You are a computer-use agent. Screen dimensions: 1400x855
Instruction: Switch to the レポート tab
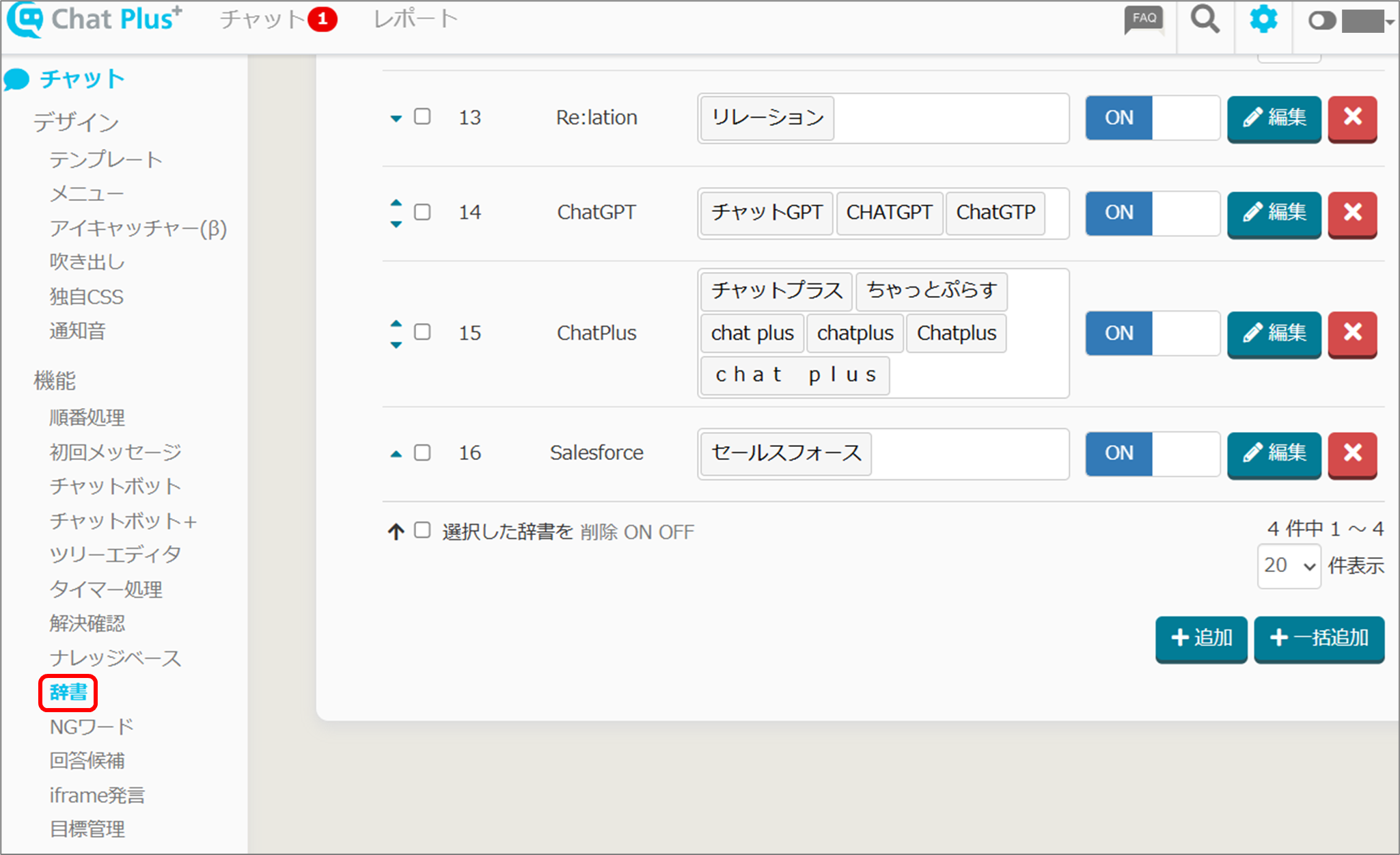coord(415,19)
